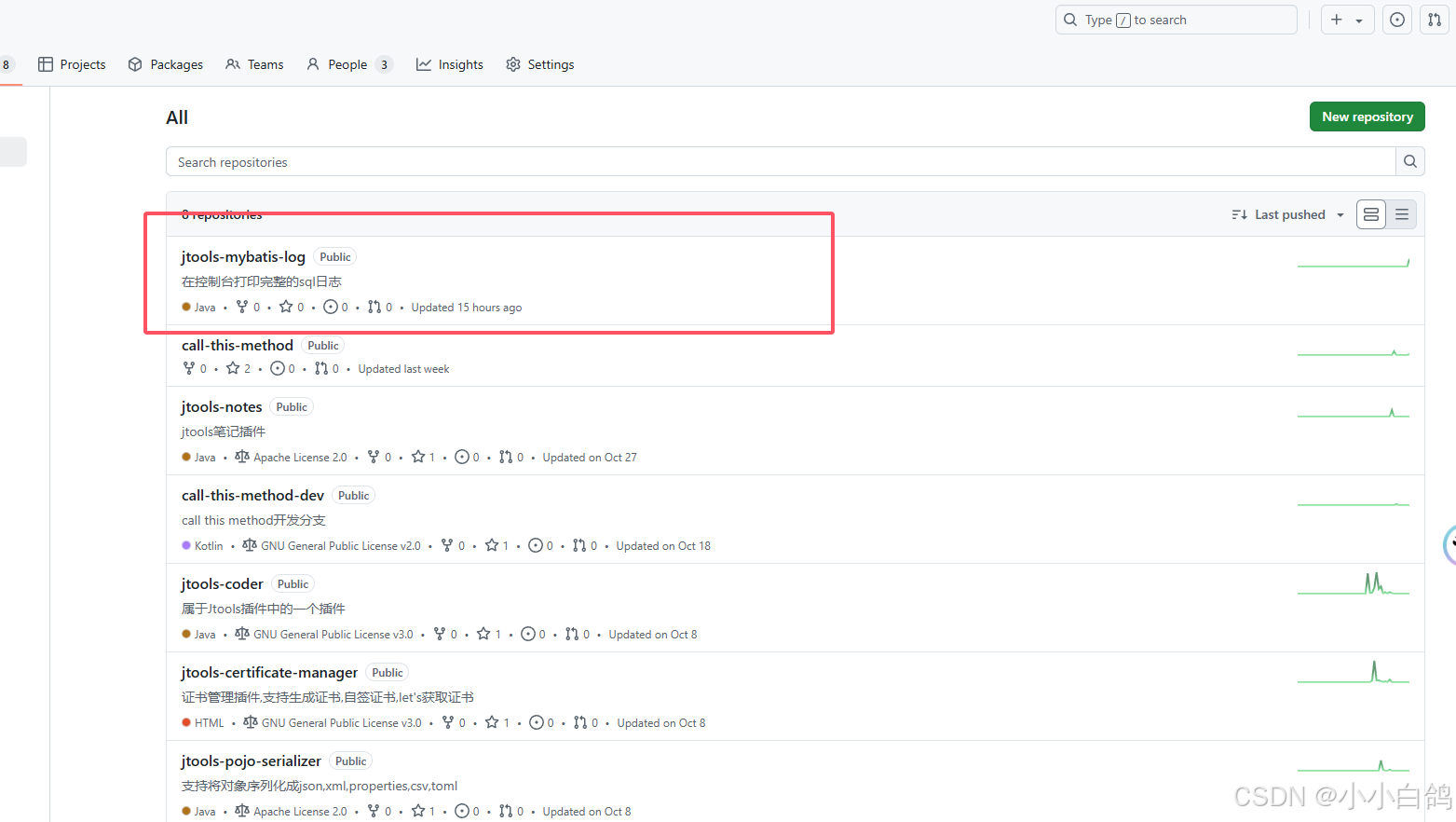Click 'GNU General Public License v2.0' text

point(341,546)
